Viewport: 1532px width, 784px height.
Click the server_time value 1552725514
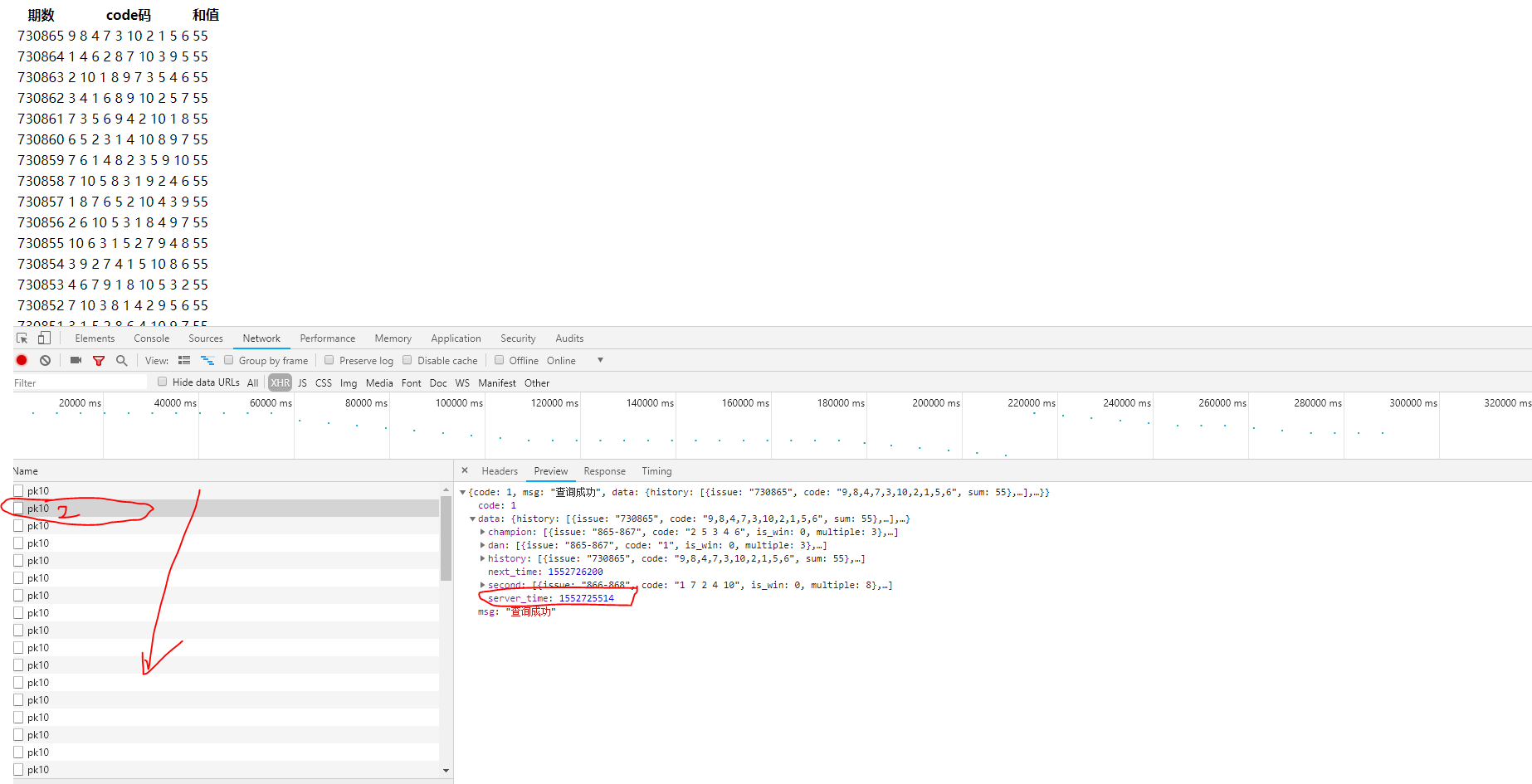click(x=587, y=598)
